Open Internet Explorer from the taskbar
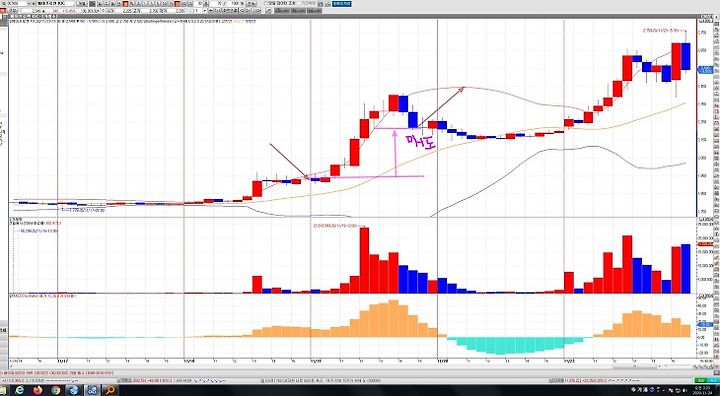 point(19,390)
